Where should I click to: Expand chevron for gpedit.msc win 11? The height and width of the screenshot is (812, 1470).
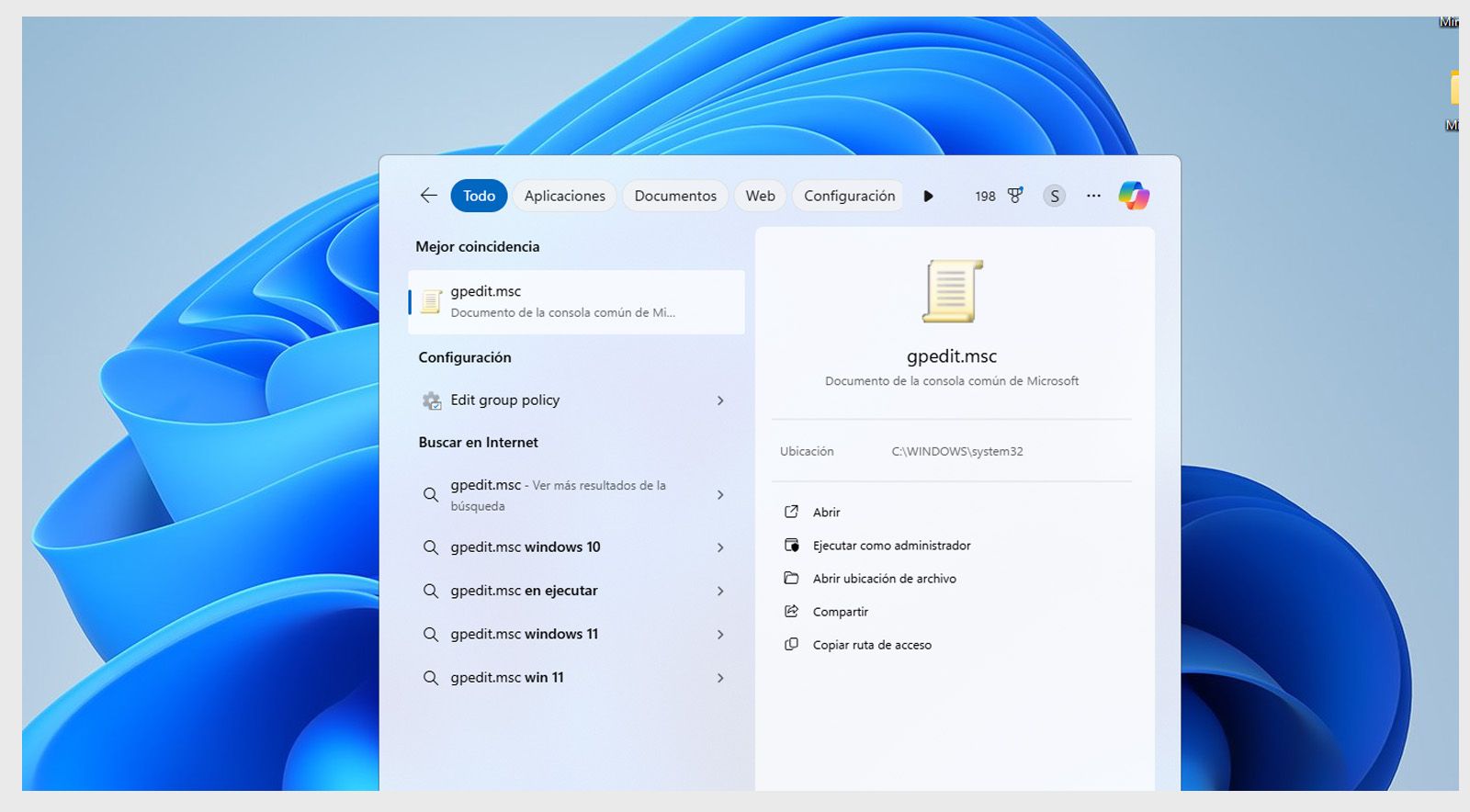click(720, 678)
